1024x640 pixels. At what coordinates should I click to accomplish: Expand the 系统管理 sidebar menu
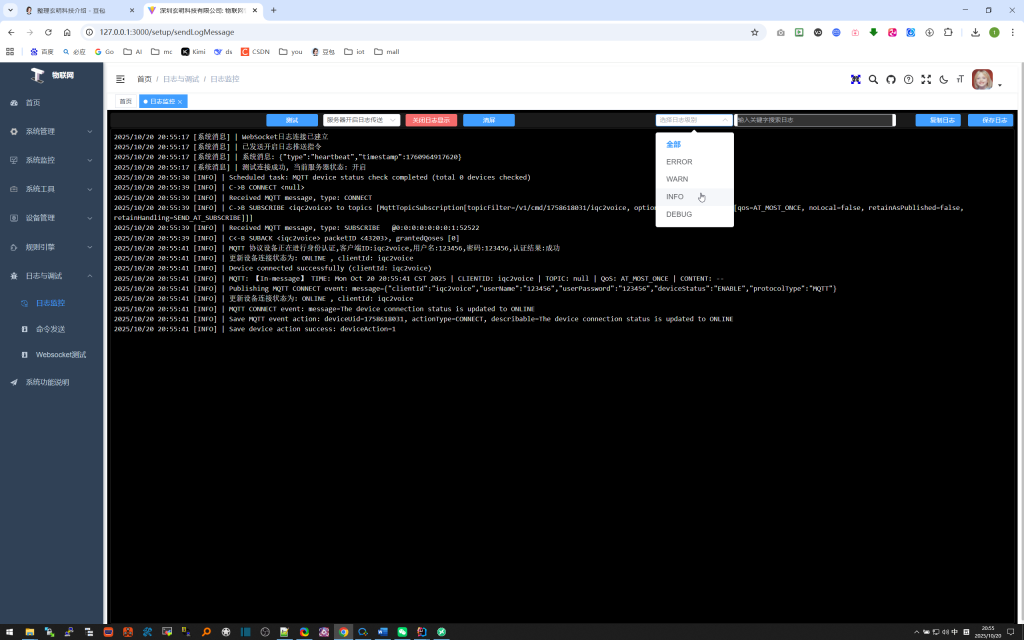(x=52, y=131)
